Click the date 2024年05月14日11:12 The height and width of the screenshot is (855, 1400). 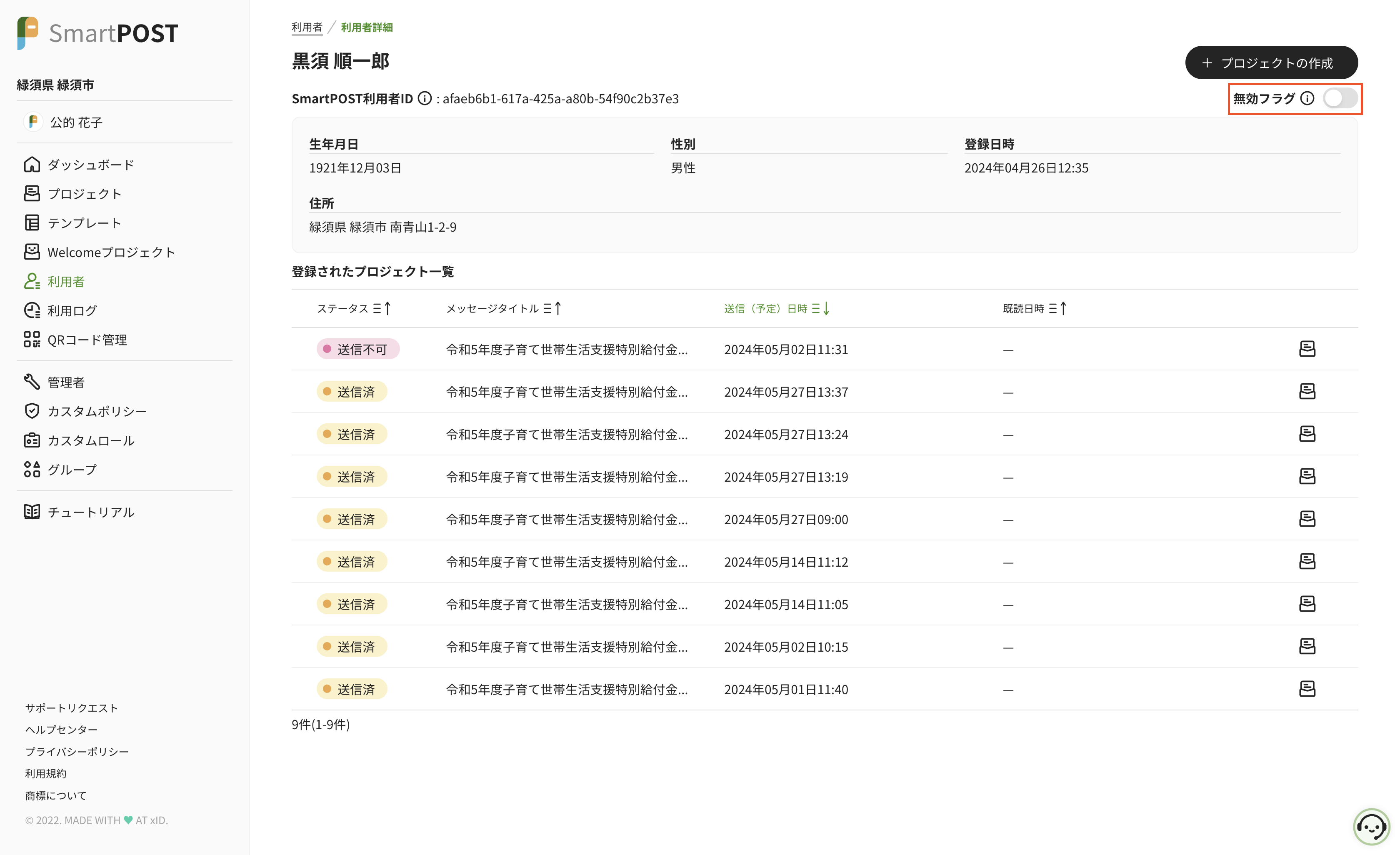coord(786,562)
